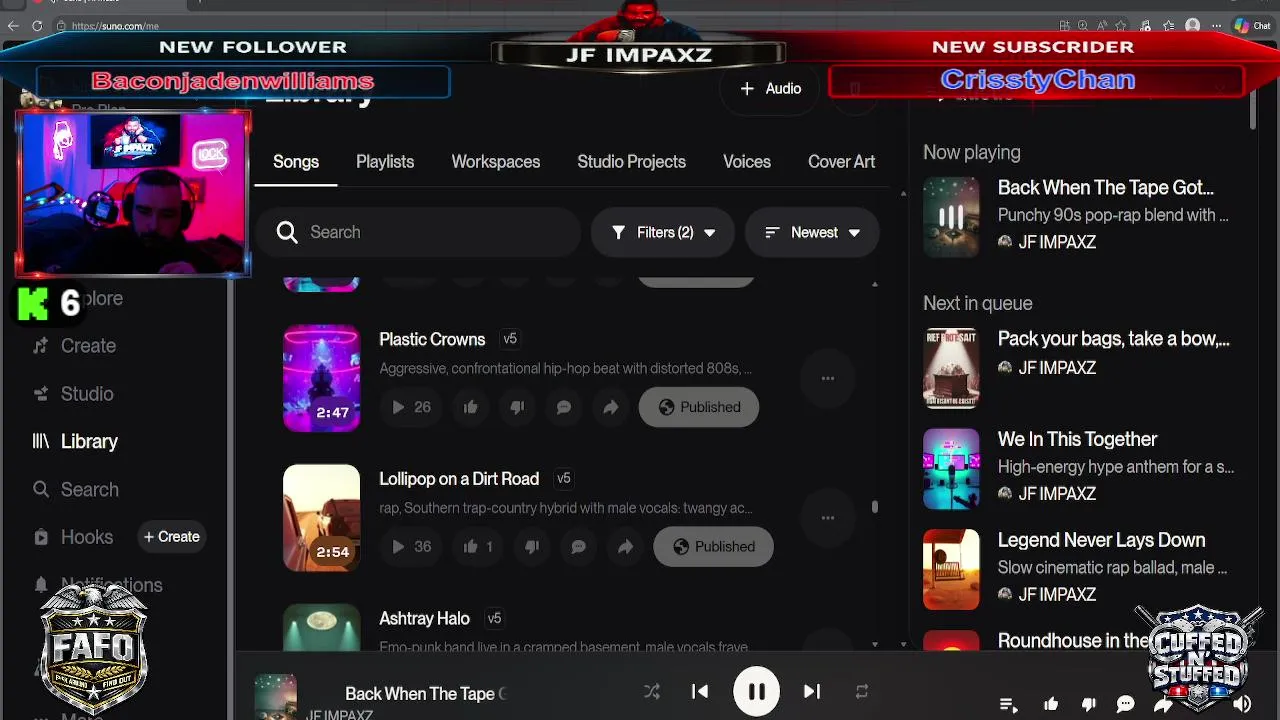
Task: Open Search in the sidebar
Action: [x=76, y=490]
